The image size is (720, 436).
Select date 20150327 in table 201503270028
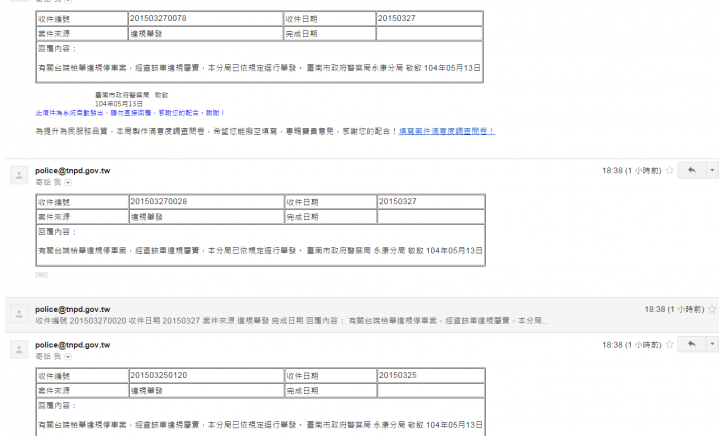(398, 201)
